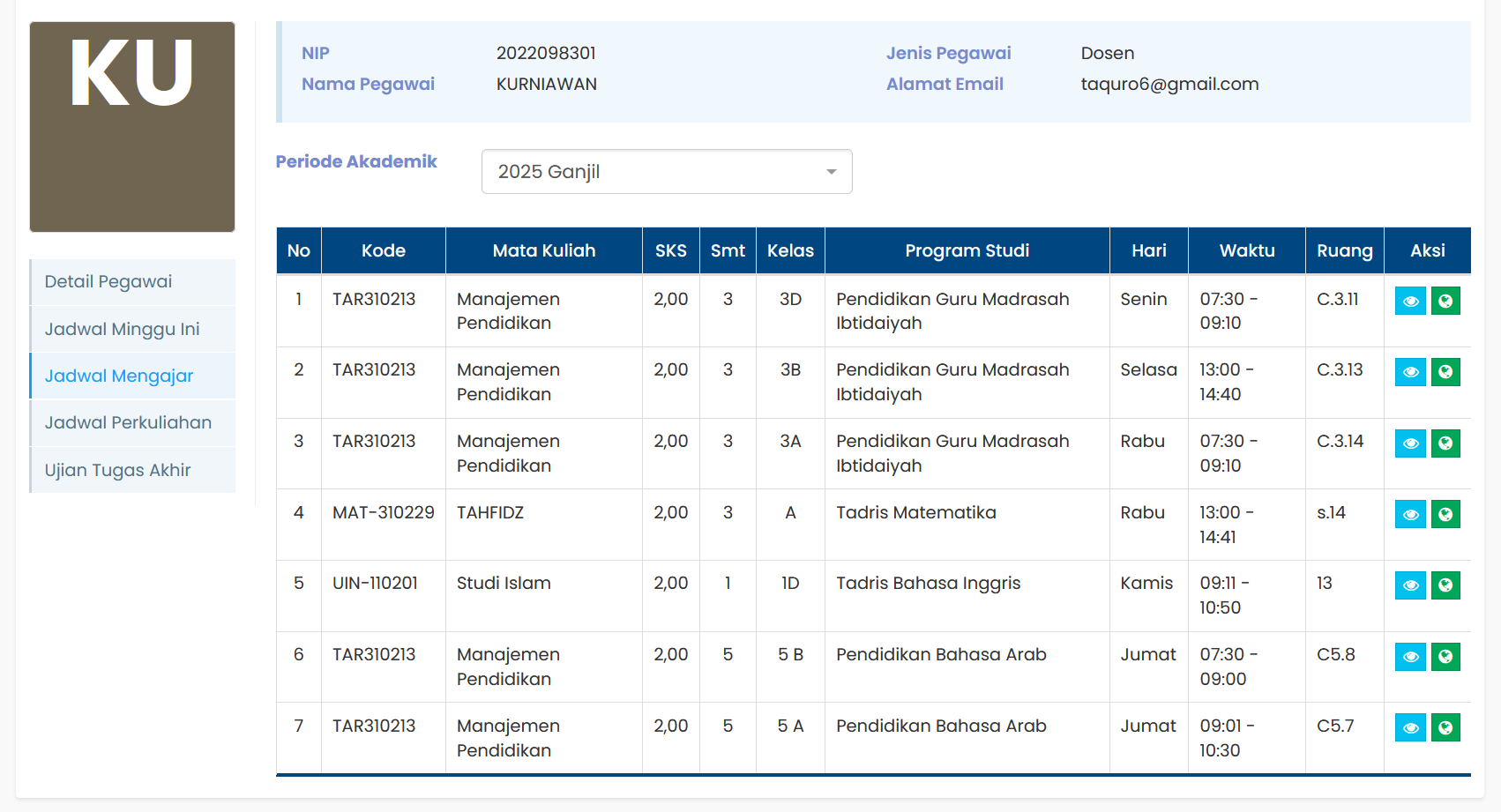The height and width of the screenshot is (812, 1501).
Task: Click the green globe icon for class 3D
Action: (x=1445, y=302)
